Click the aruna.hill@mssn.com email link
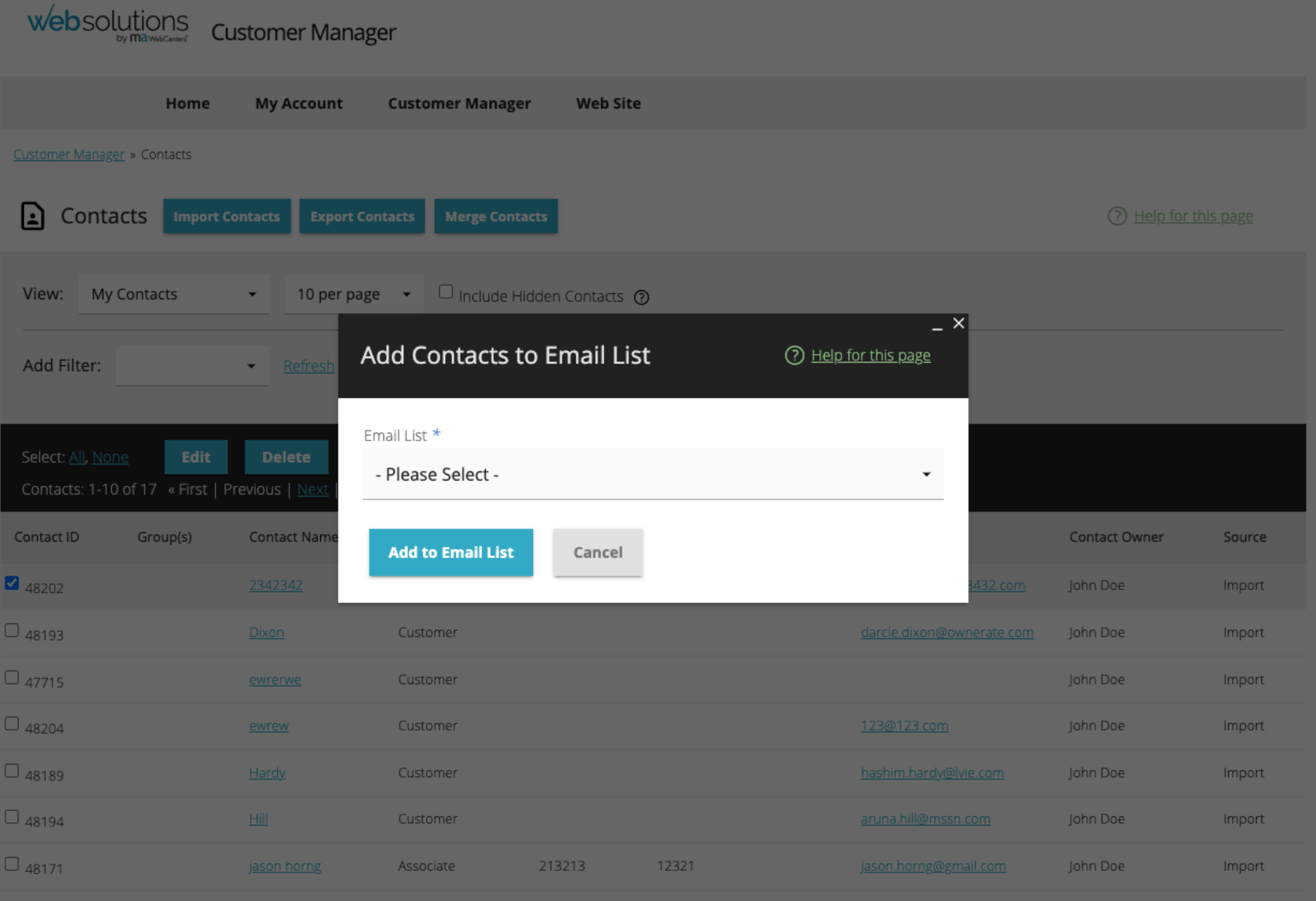The width and height of the screenshot is (1316, 901). pos(925,819)
